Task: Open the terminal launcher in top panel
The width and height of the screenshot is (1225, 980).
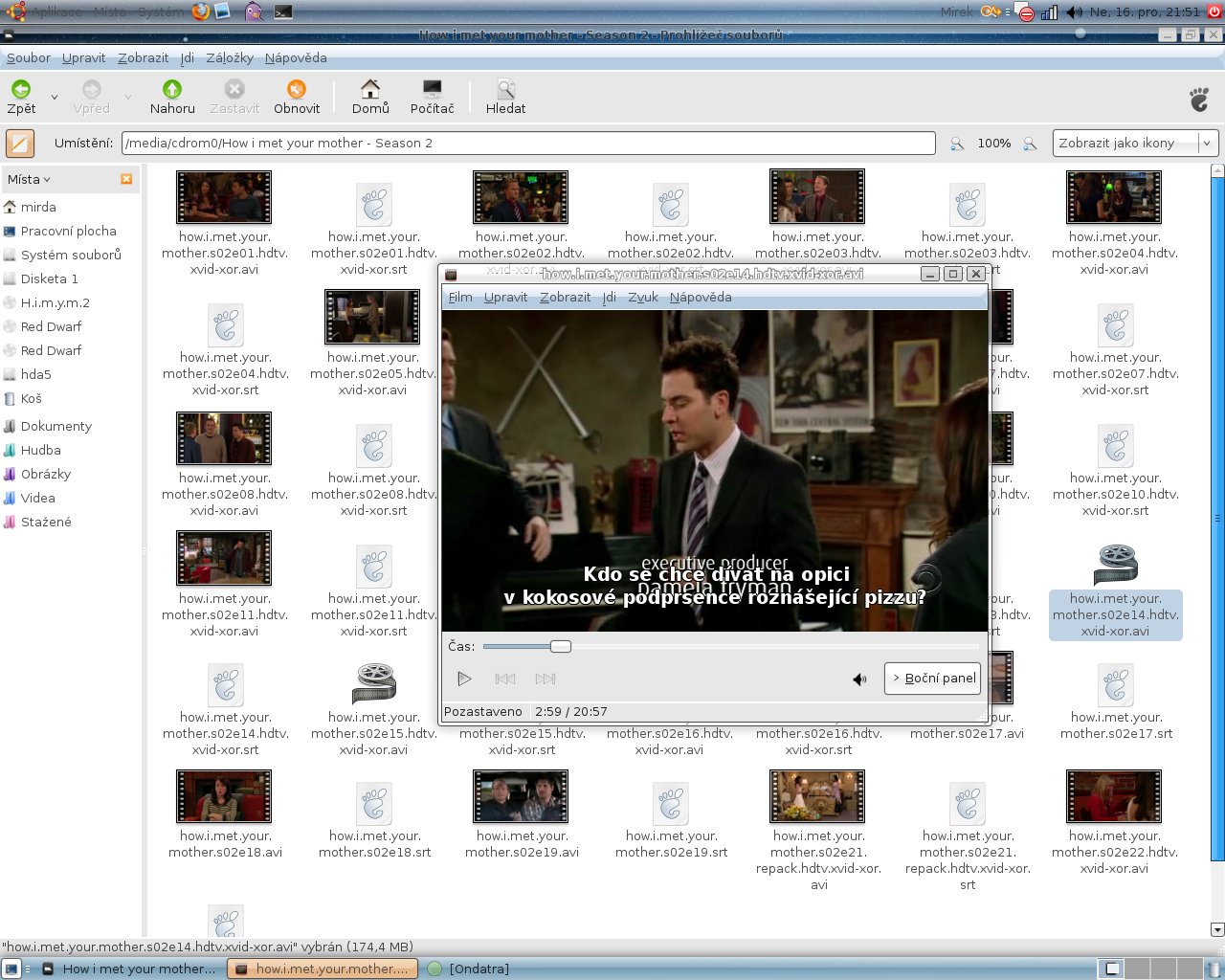Action: [x=283, y=11]
